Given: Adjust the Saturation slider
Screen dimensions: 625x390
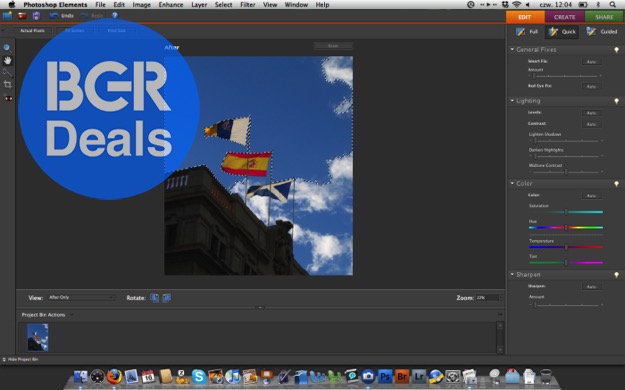Looking at the screenshot, I should point(566,212).
